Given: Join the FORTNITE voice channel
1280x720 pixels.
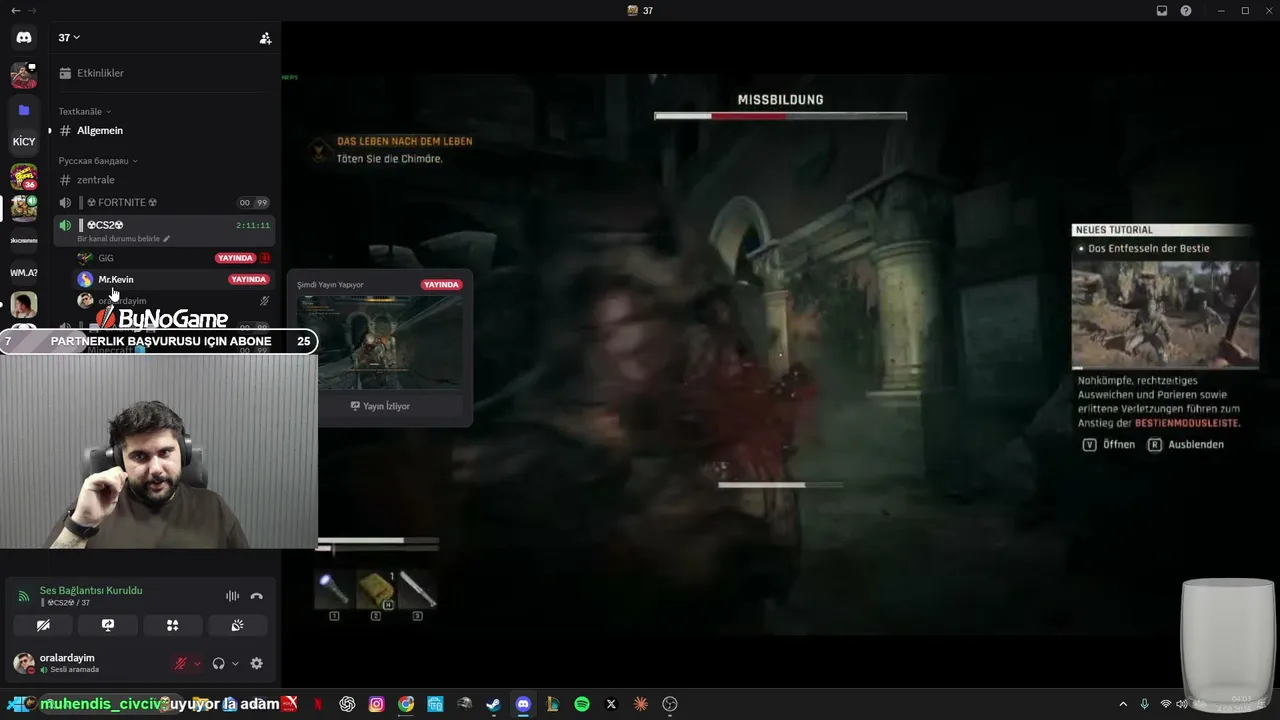Looking at the screenshot, I should pos(165,203).
